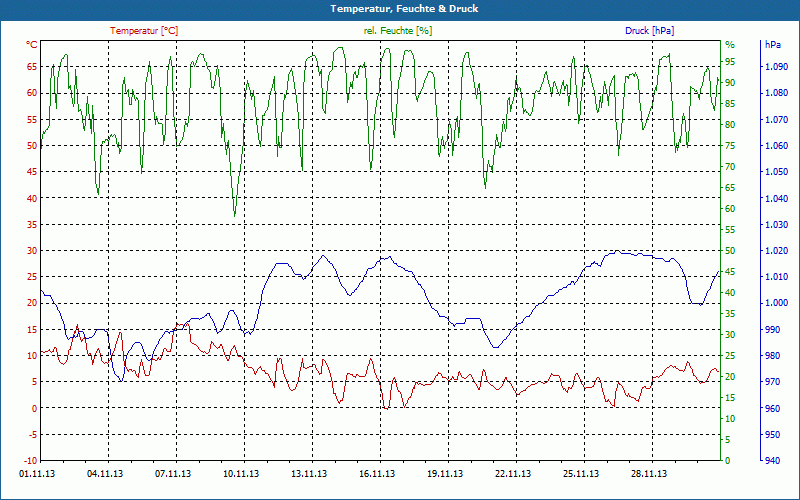Click the red temperature axis value '-5'

(x=33, y=435)
